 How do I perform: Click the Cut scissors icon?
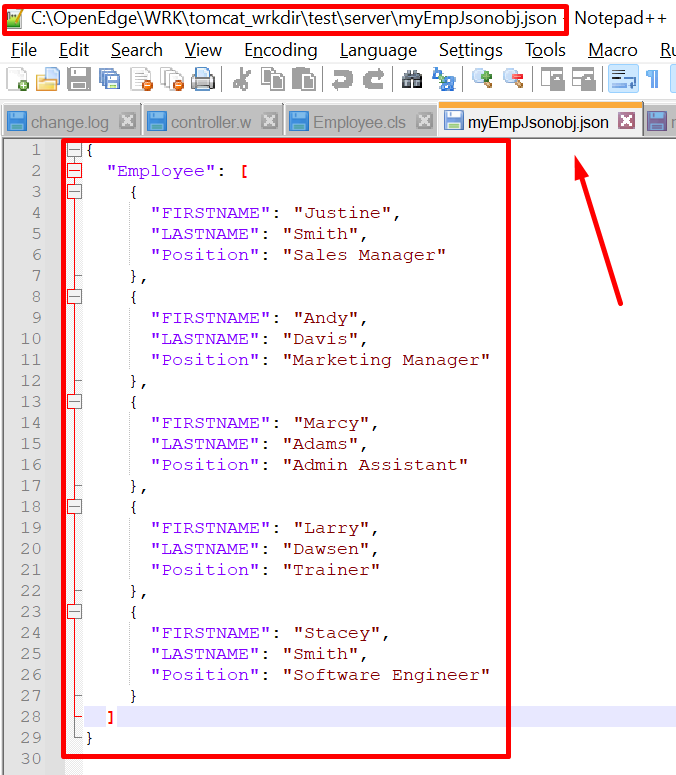(241, 79)
